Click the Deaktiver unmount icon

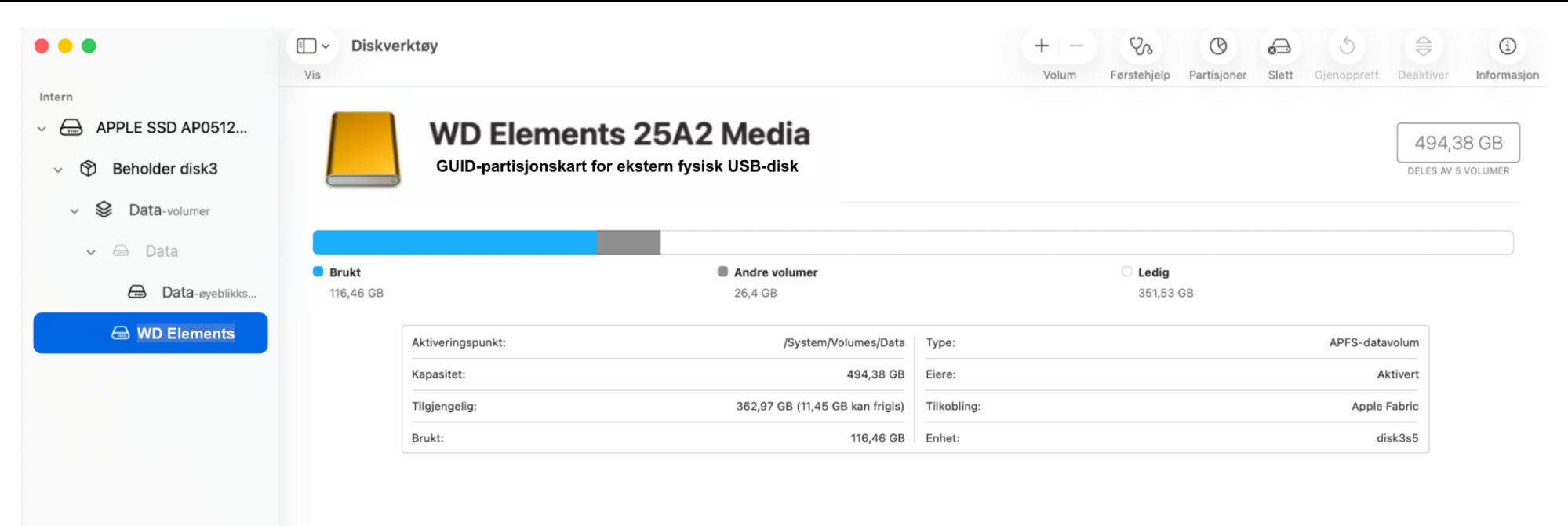[x=1423, y=46]
